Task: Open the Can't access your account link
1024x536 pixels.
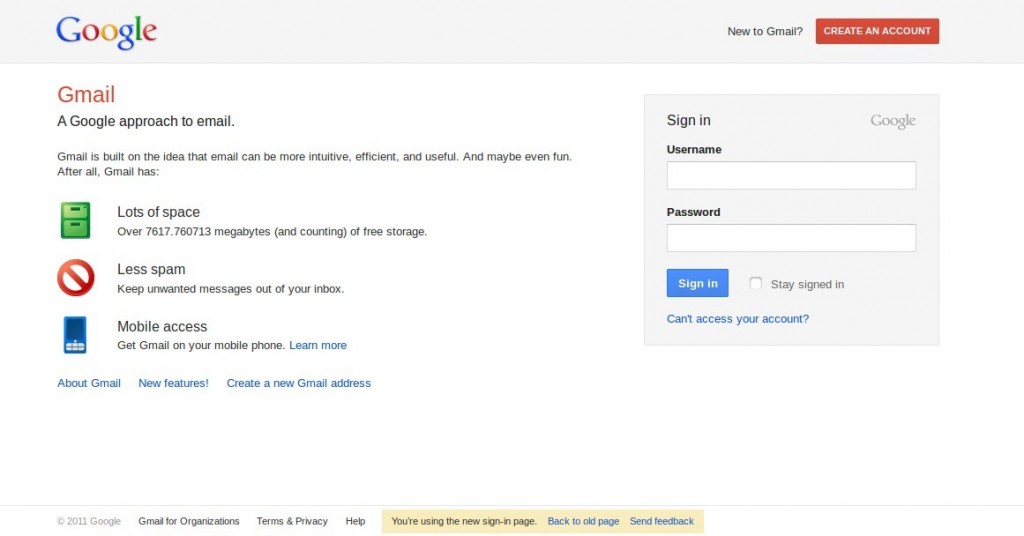Action: (737, 319)
